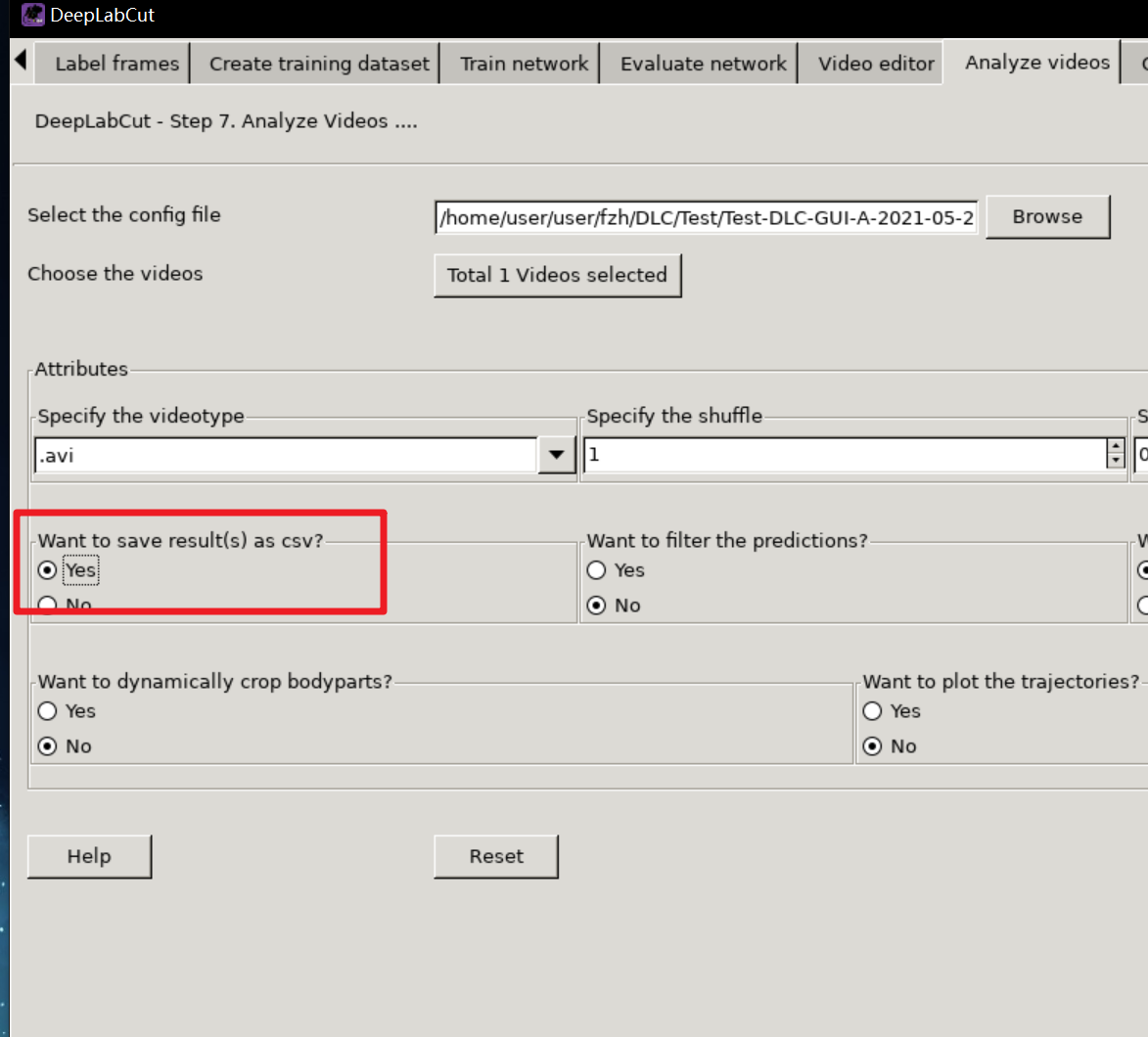
Task: Browse for the config file
Action: coord(1048,216)
